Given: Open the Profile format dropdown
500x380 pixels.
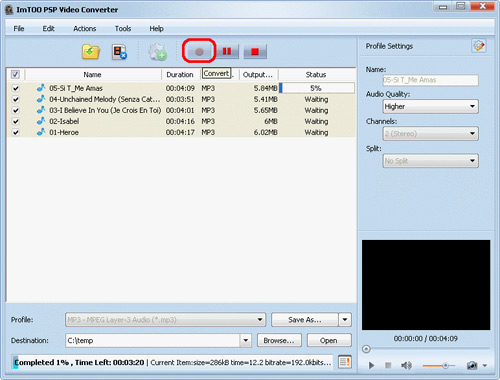Looking at the screenshot, I should (x=165, y=320).
